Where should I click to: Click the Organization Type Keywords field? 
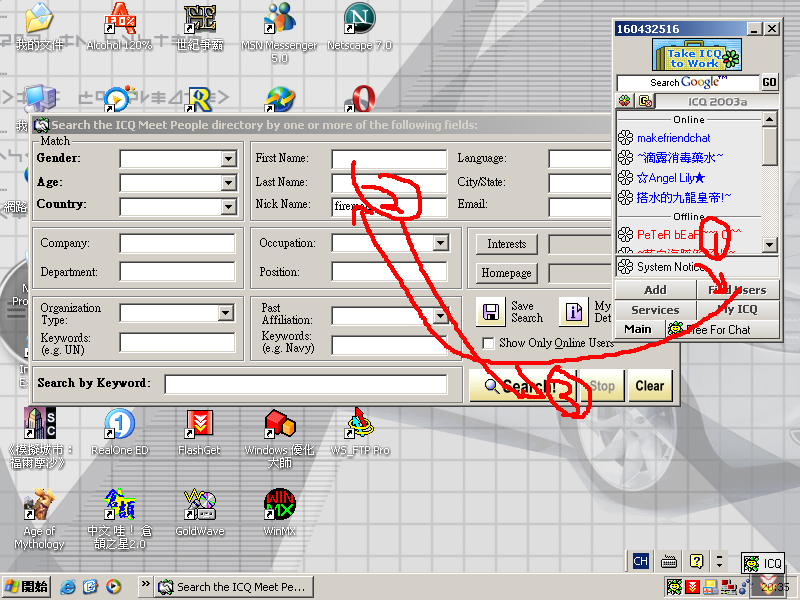(x=177, y=343)
